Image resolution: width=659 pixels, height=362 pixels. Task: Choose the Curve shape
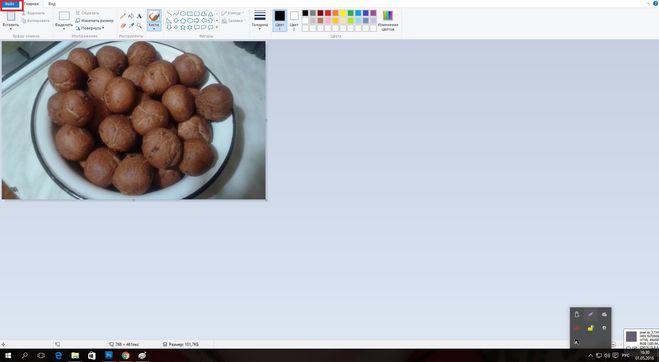[176, 13]
